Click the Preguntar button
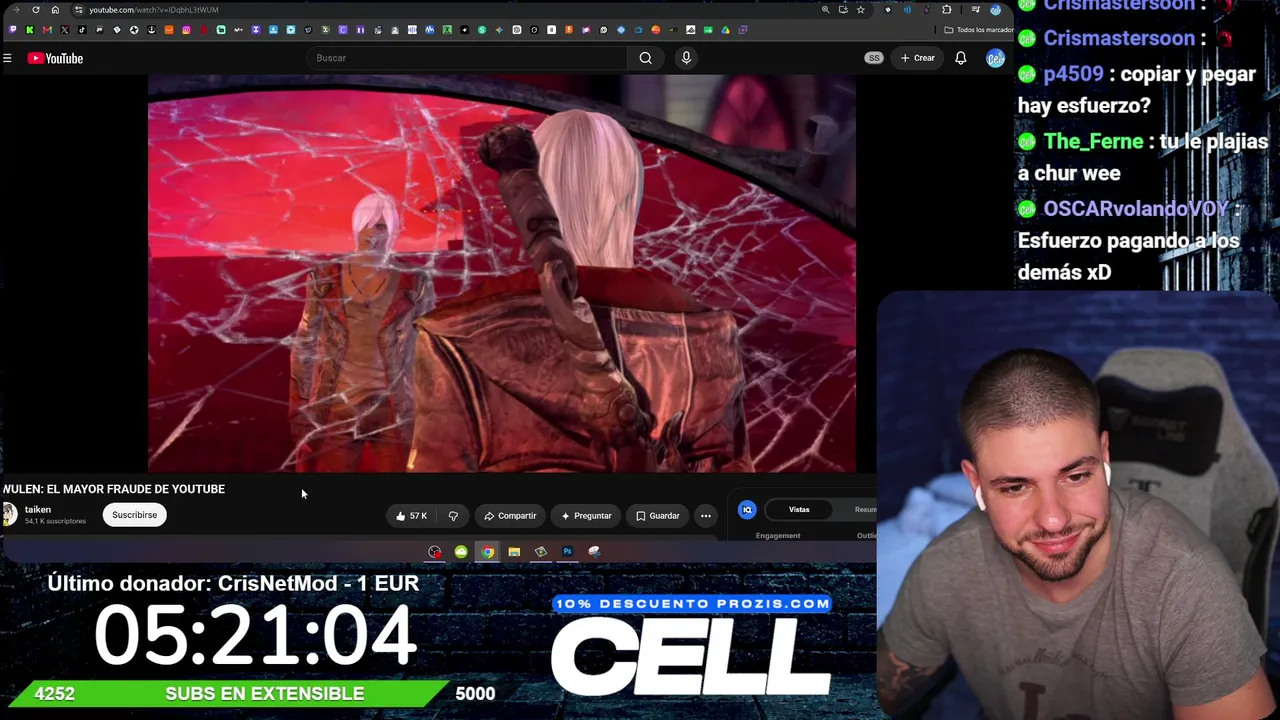Viewport: 1280px width, 720px height. (586, 516)
